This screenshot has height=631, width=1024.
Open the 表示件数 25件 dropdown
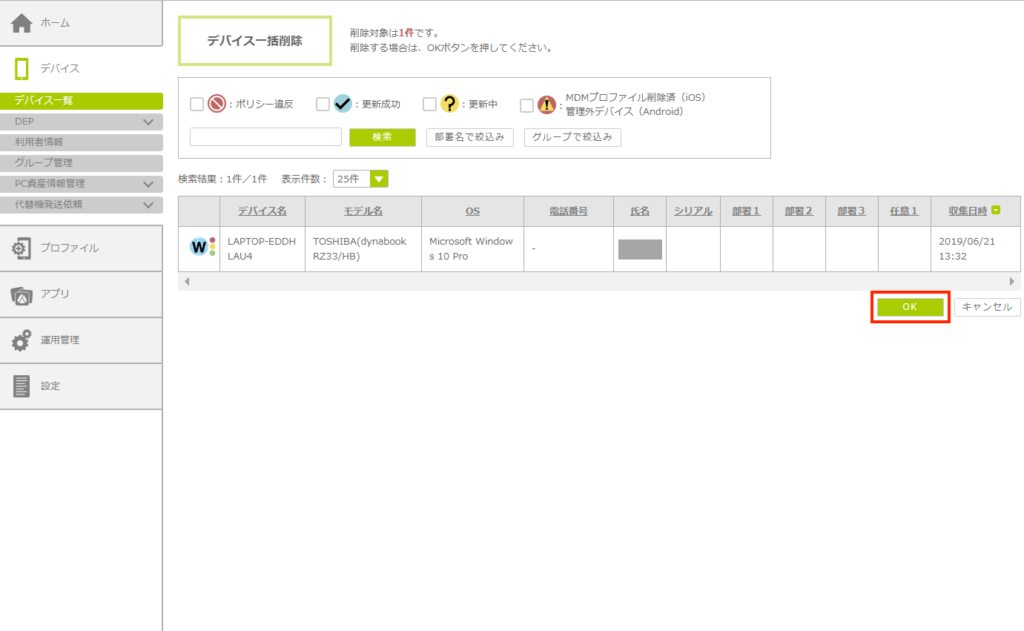pyautogui.click(x=360, y=179)
